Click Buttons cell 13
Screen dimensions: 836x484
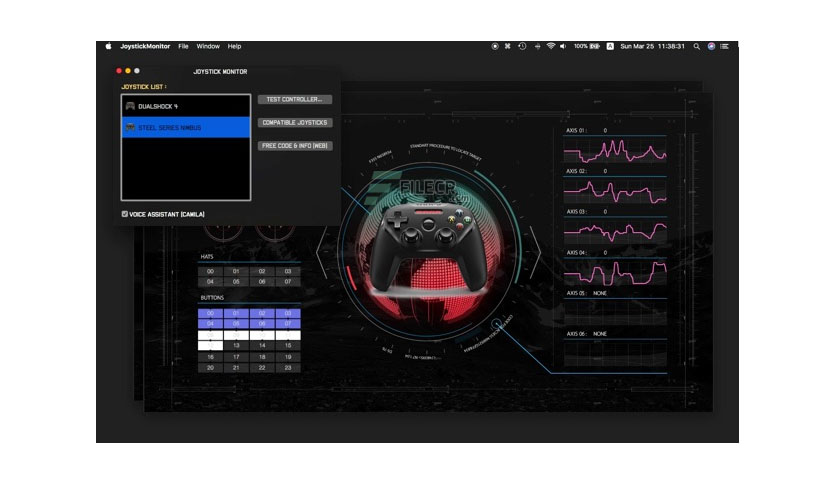(236, 345)
